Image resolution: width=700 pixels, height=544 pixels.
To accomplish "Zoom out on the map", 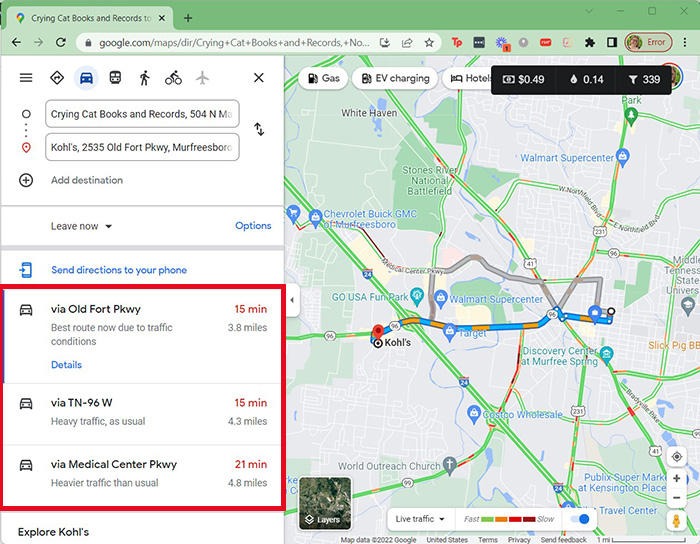I will 676,498.
